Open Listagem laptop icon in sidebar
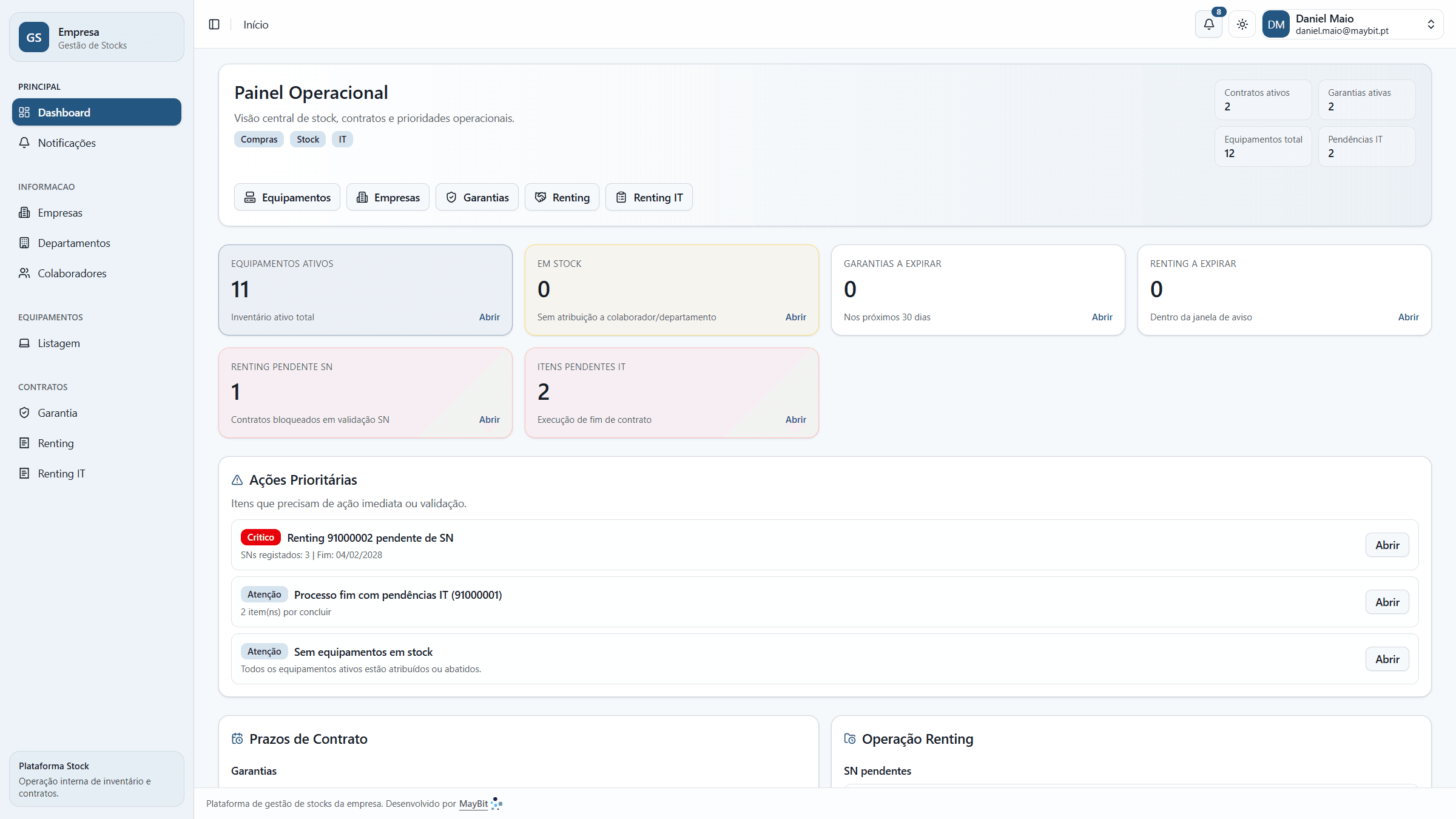 click(x=24, y=343)
